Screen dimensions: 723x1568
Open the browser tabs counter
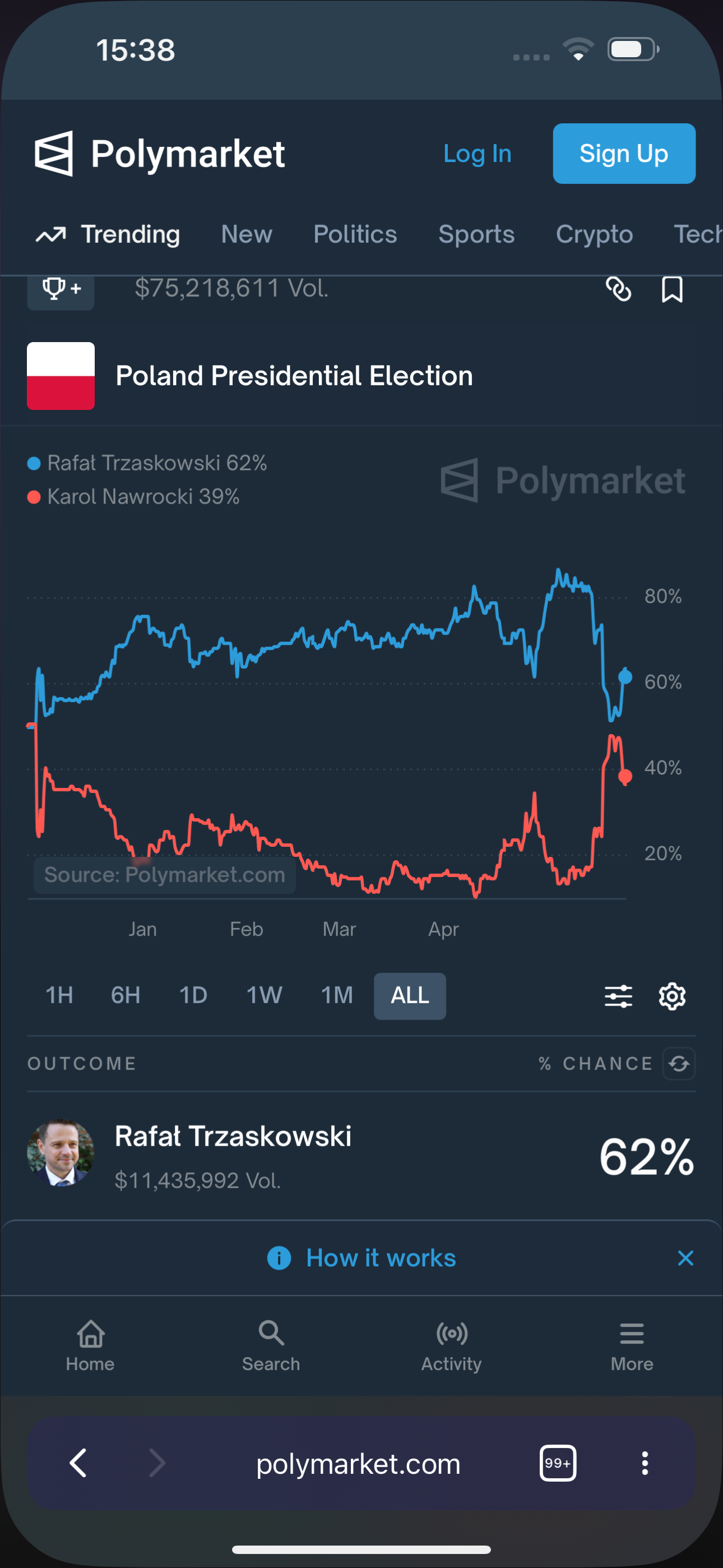tap(558, 1463)
